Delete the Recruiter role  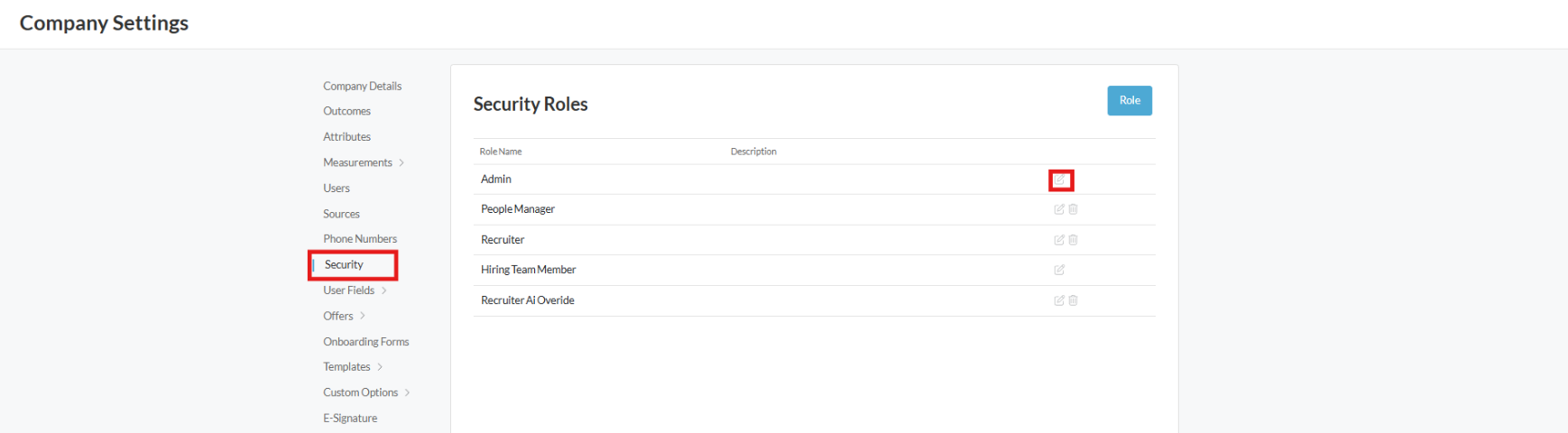coord(1073,240)
